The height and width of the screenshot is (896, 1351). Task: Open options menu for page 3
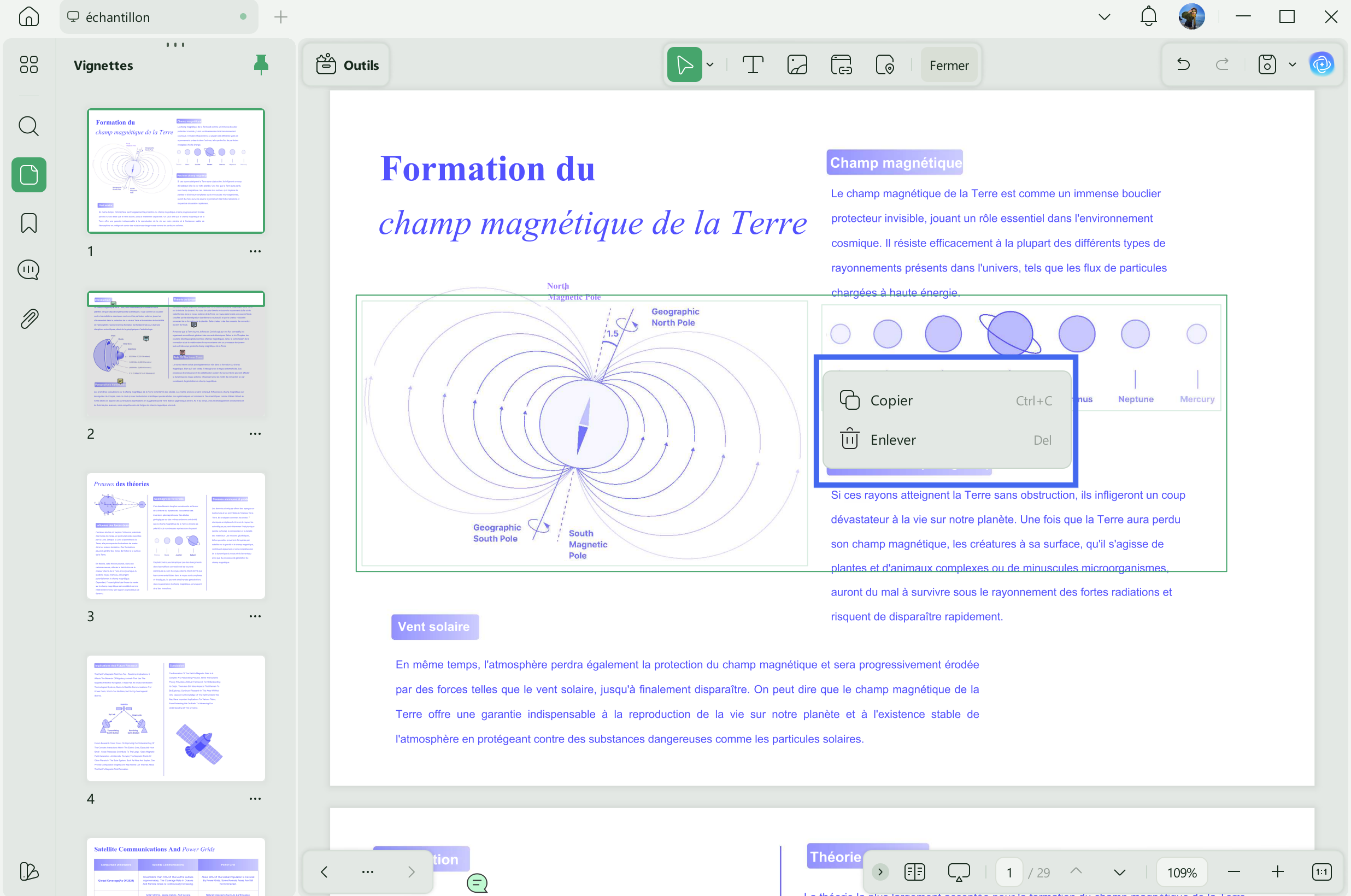click(x=255, y=616)
